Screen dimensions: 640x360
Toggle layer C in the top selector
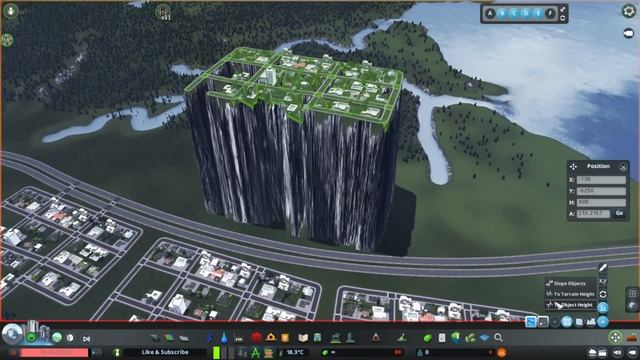514,13
